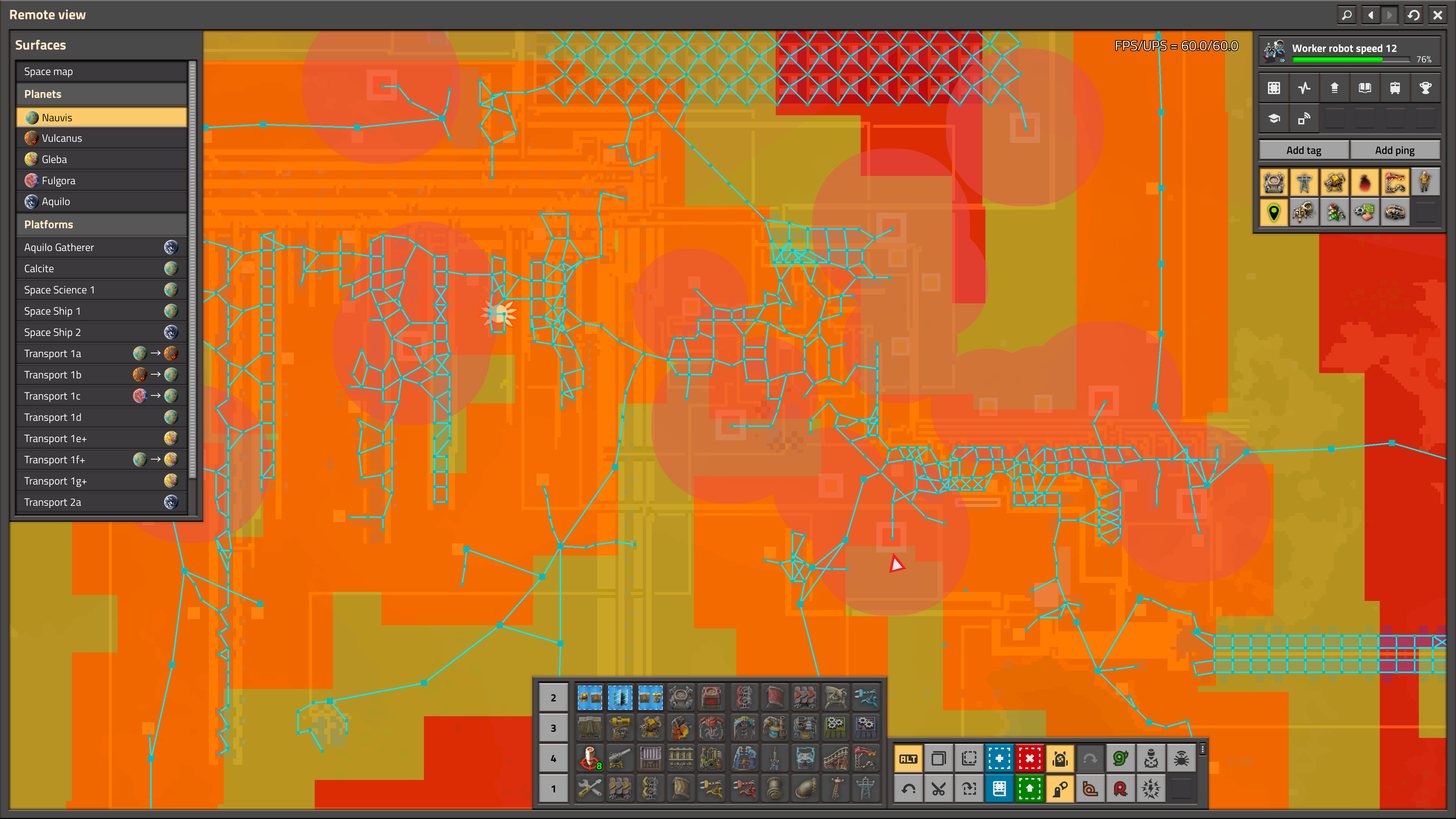Image resolution: width=1456 pixels, height=819 pixels.
Task: Select Space Ship 2 platform
Action: tap(102, 332)
